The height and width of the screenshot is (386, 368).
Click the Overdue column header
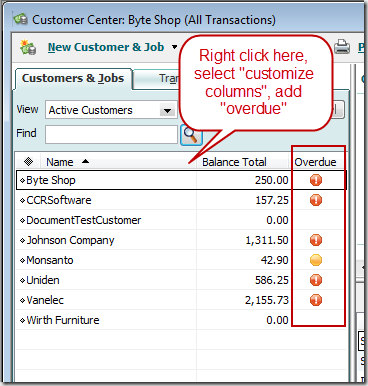click(x=315, y=162)
